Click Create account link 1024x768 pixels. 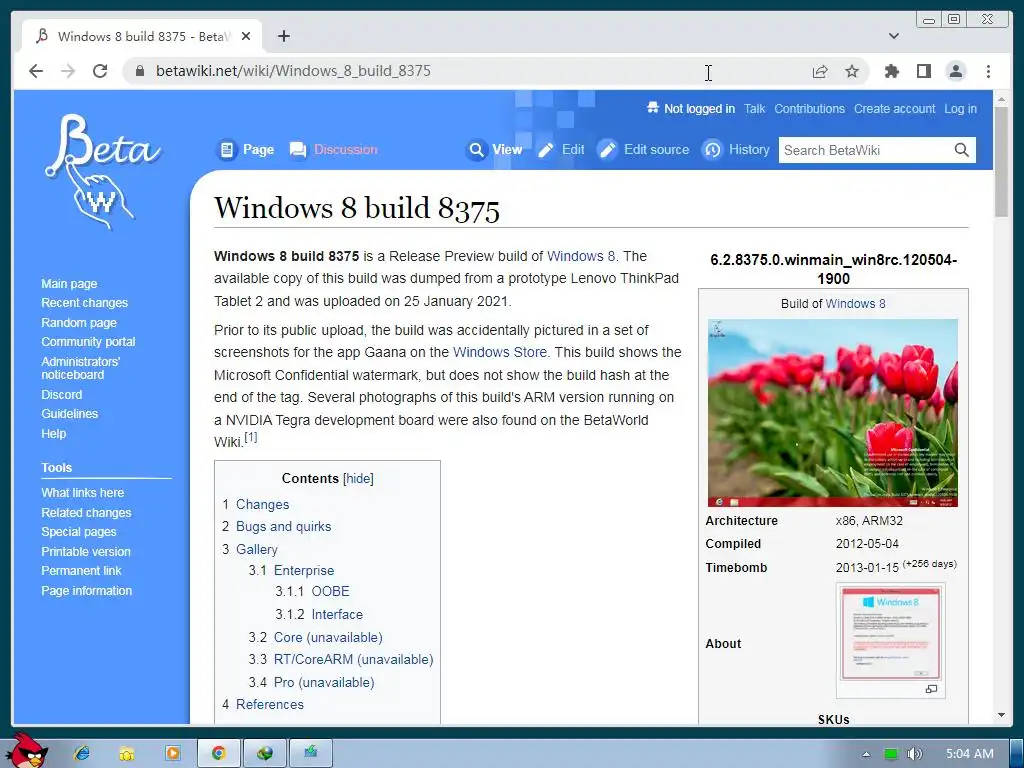click(894, 109)
